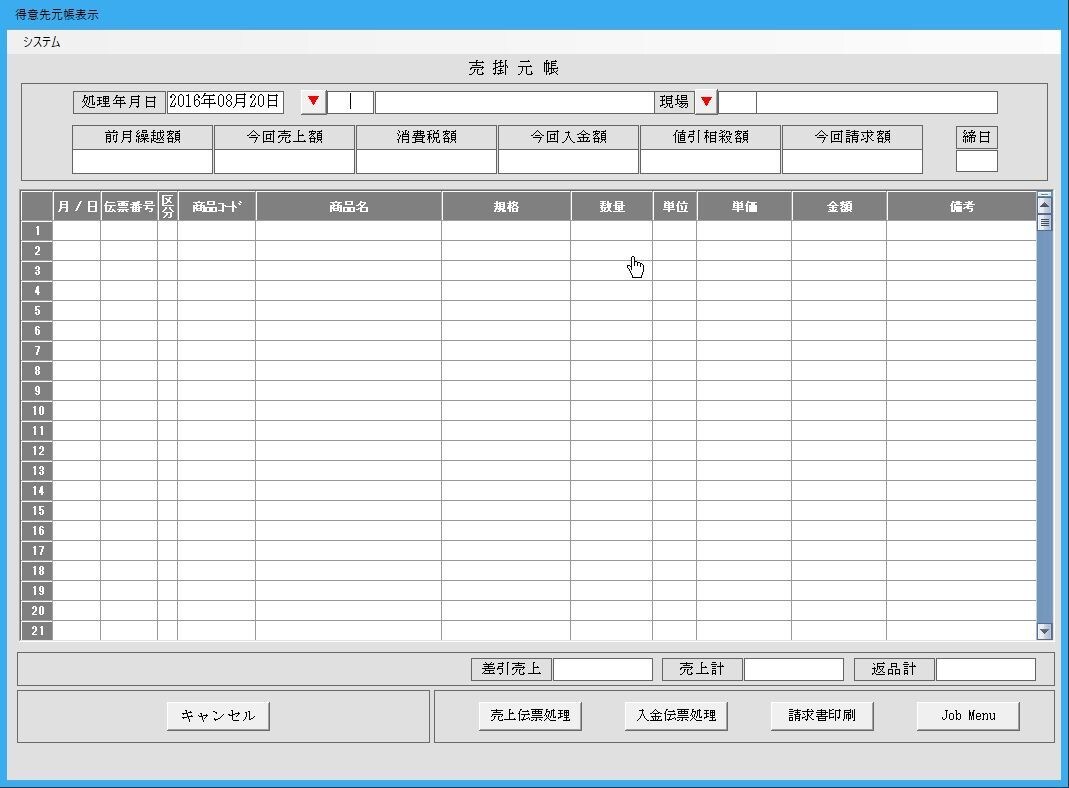This screenshot has height=788, width=1069.
Task: Open the システム menu
Action: coord(42,42)
